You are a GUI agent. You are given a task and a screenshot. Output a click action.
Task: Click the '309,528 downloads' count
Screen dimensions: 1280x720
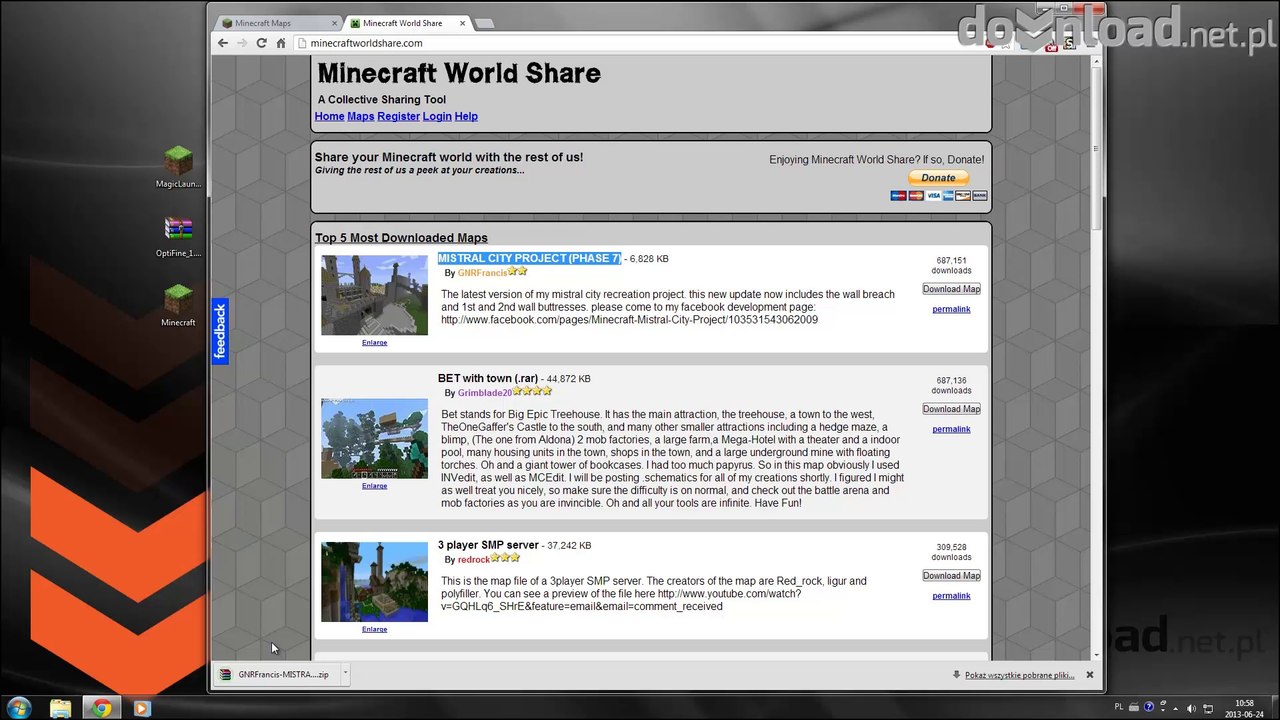[951, 552]
